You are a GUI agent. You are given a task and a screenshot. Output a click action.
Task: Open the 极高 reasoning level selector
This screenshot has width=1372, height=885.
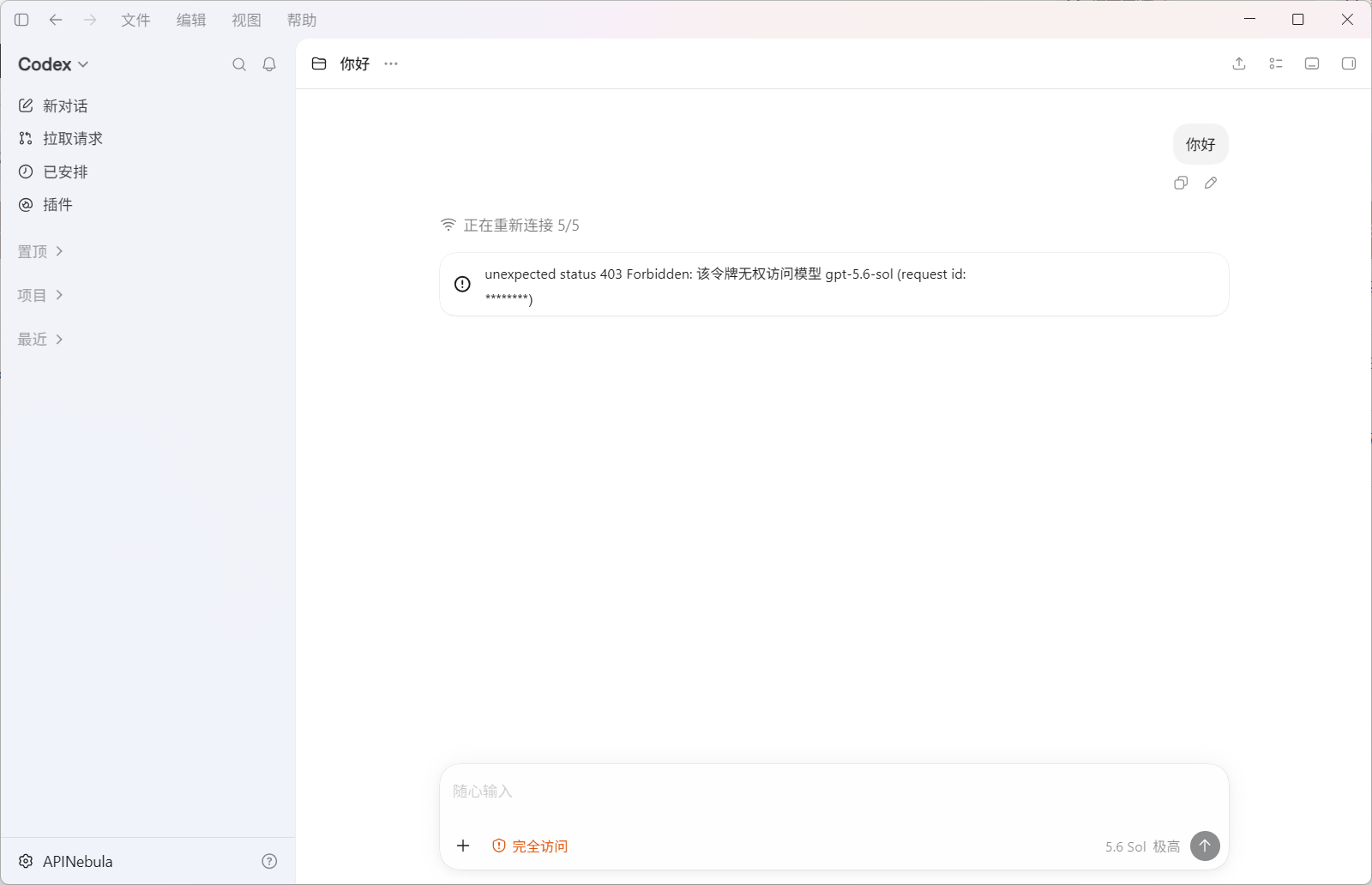pyautogui.click(x=1166, y=846)
